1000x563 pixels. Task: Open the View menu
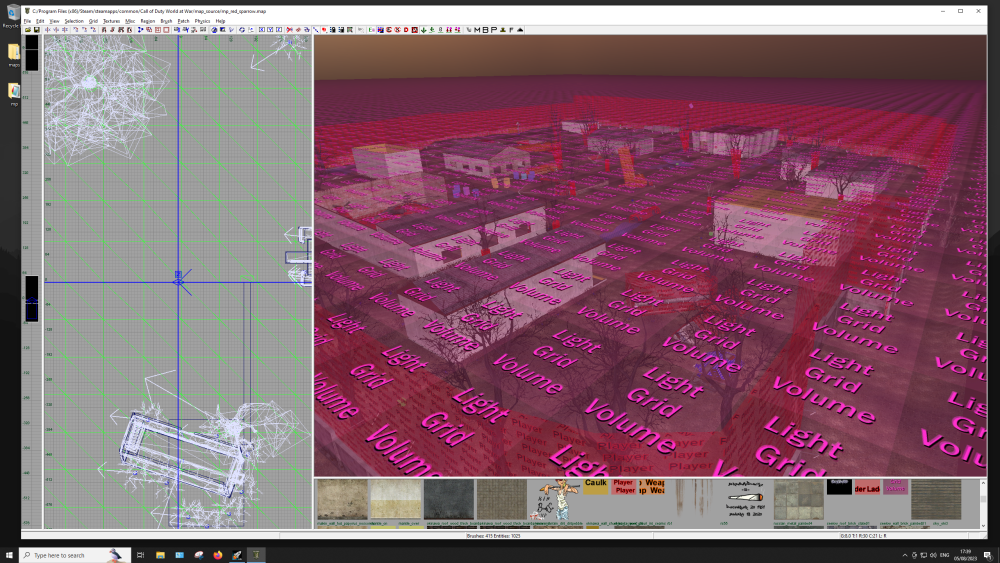click(x=54, y=21)
